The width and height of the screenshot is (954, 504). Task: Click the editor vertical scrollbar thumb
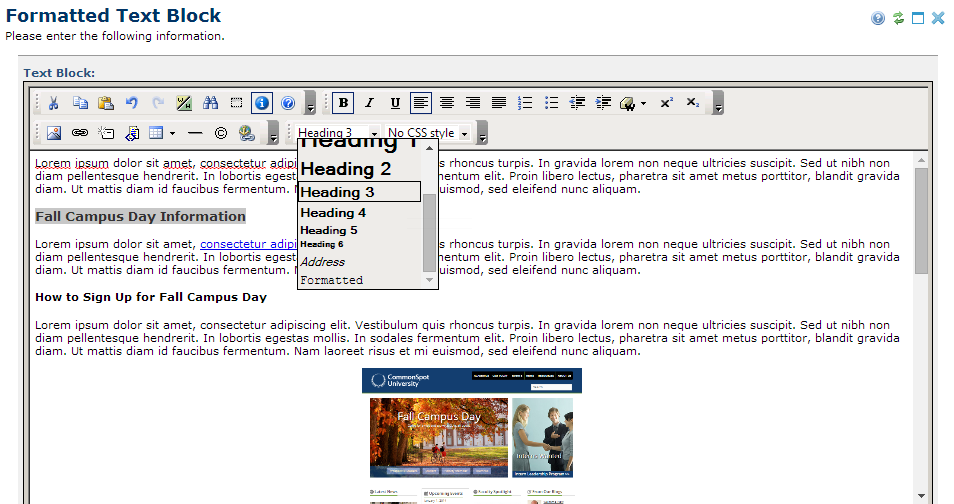921,220
